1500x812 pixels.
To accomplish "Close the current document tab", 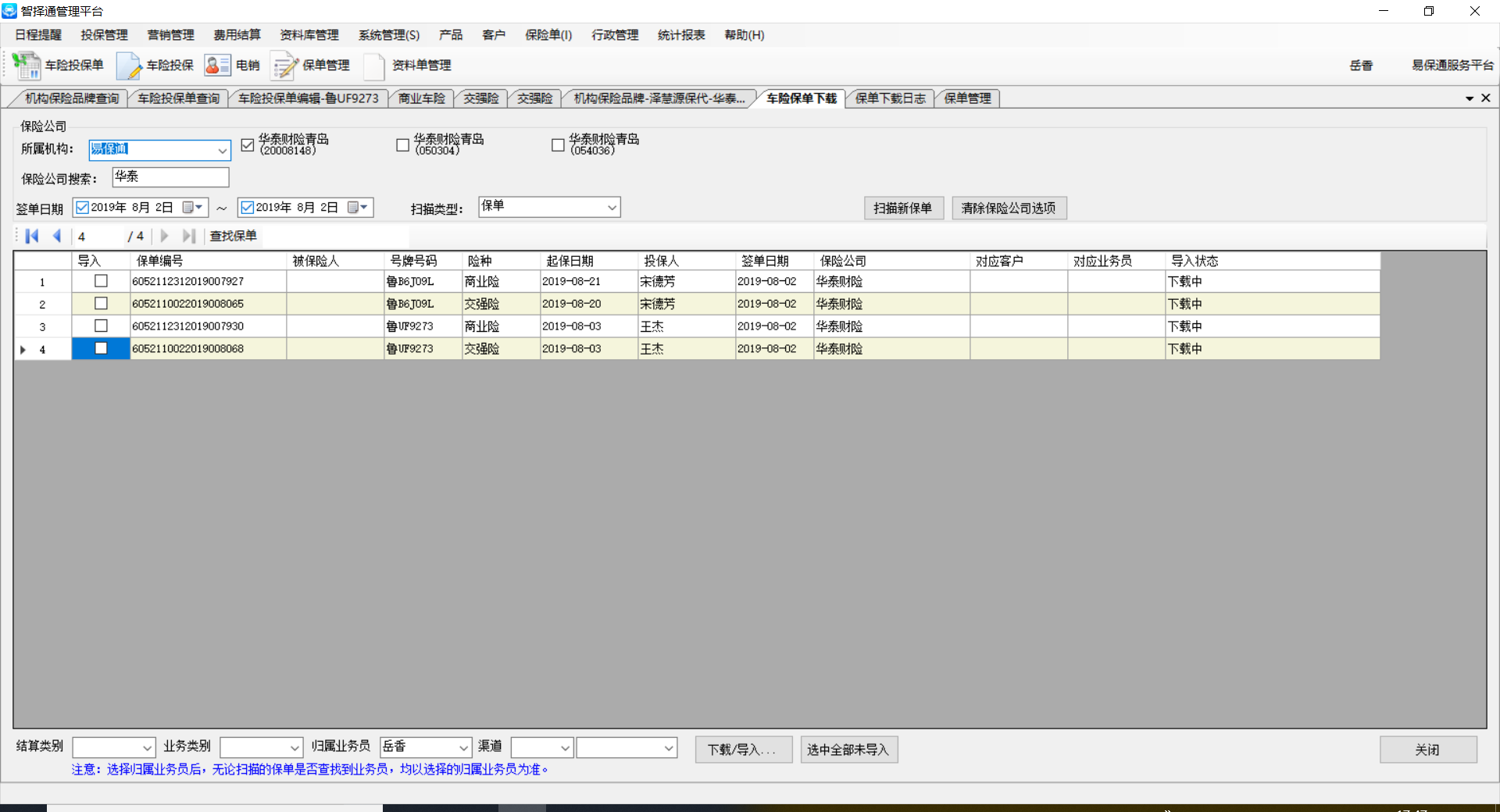I will click(x=1485, y=98).
